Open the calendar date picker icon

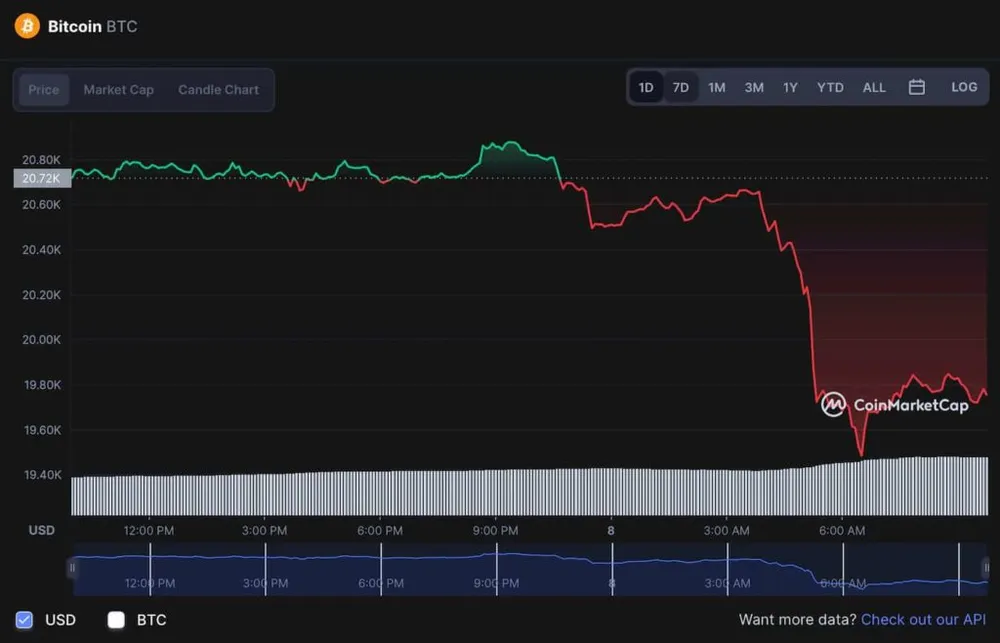pos(916,87)
